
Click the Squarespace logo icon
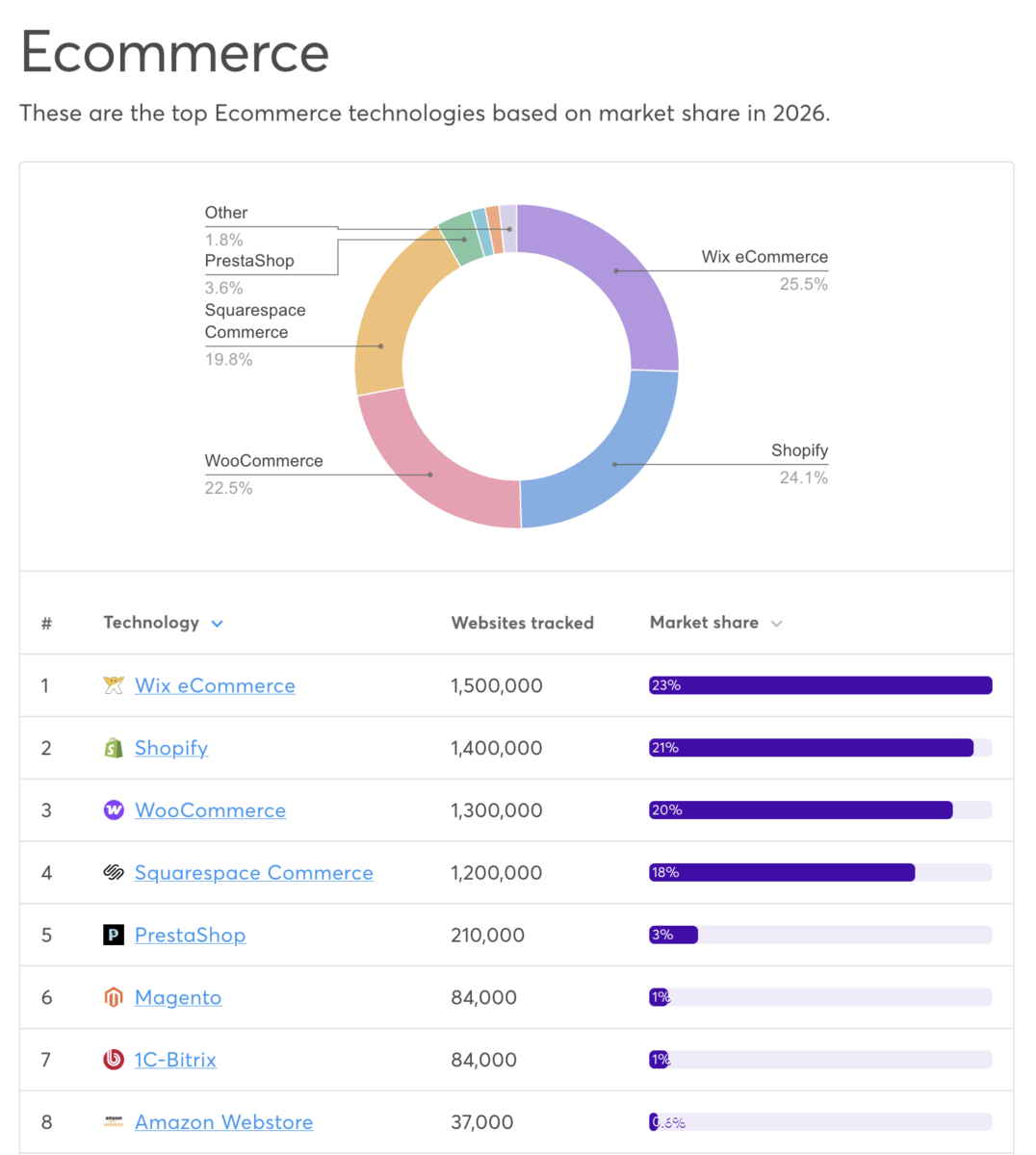(114, 873)
